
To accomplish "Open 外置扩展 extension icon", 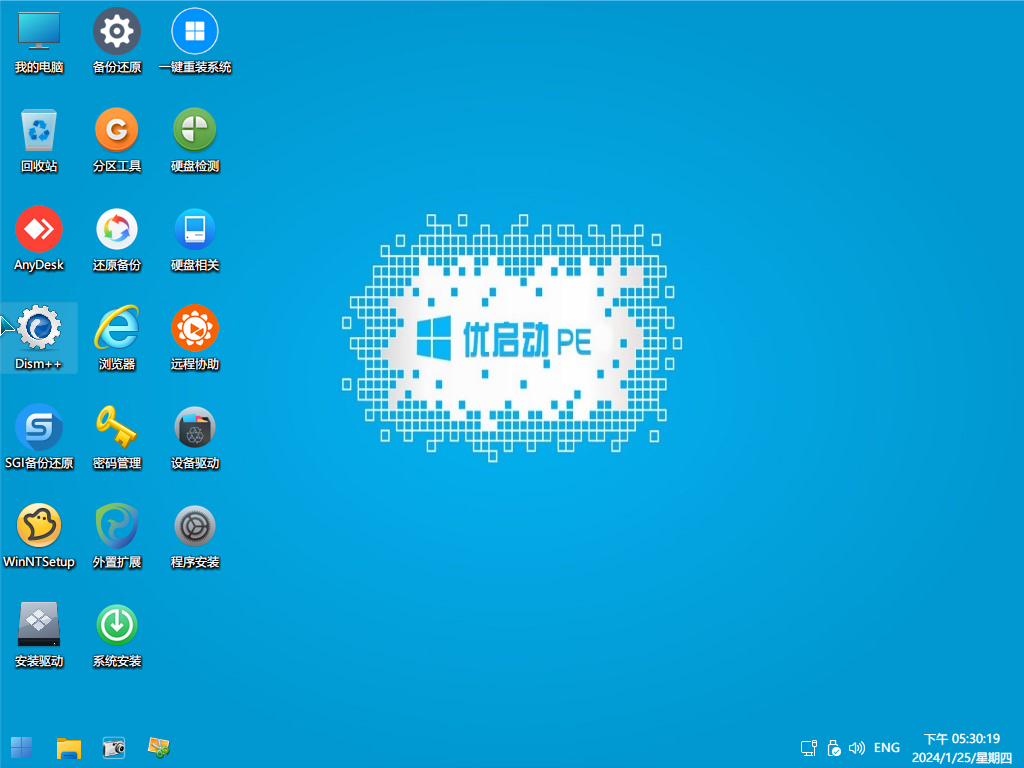I will (x=116, y=536).
